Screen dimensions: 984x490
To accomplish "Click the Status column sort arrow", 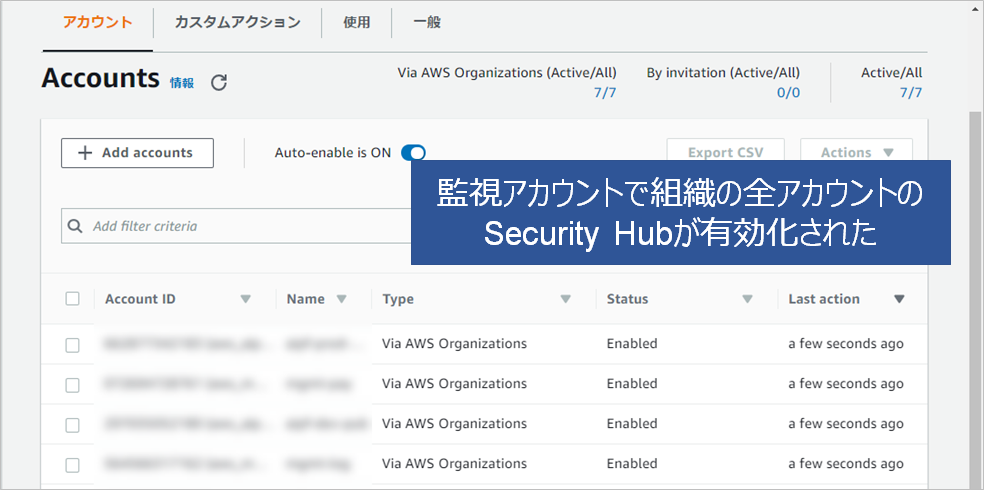I will [x=747, y=299].
